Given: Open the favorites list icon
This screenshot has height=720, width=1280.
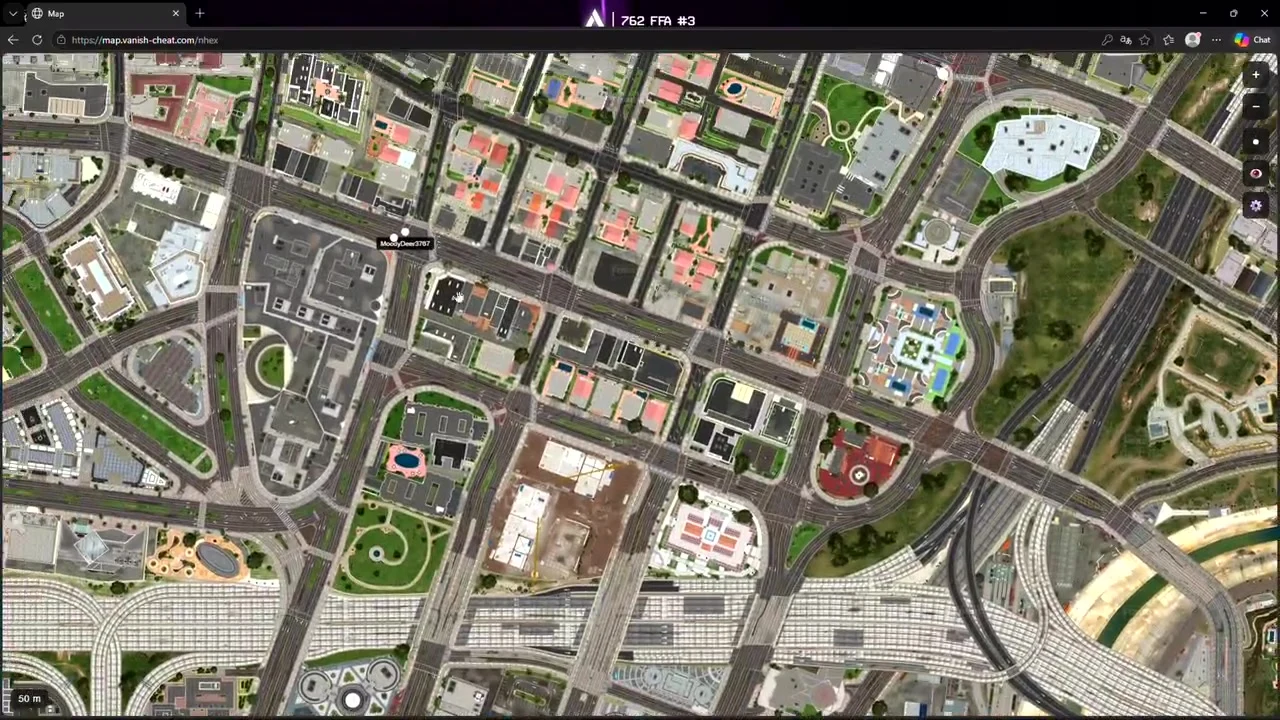Looking at the screenshot, I should click(x=1168, y=40).
